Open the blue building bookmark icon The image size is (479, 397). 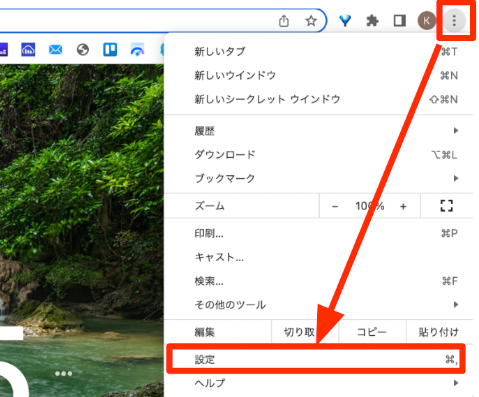(x=28, y=50)
